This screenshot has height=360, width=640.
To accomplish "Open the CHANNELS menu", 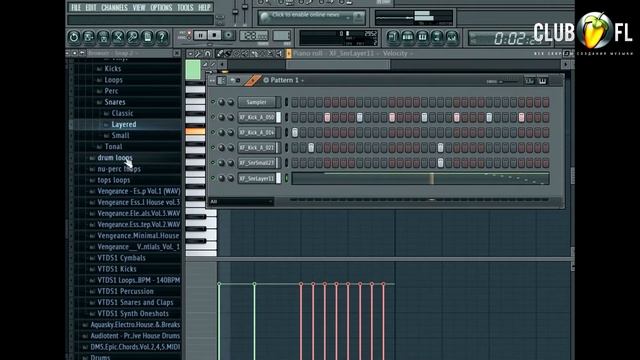I will point(114,7).
